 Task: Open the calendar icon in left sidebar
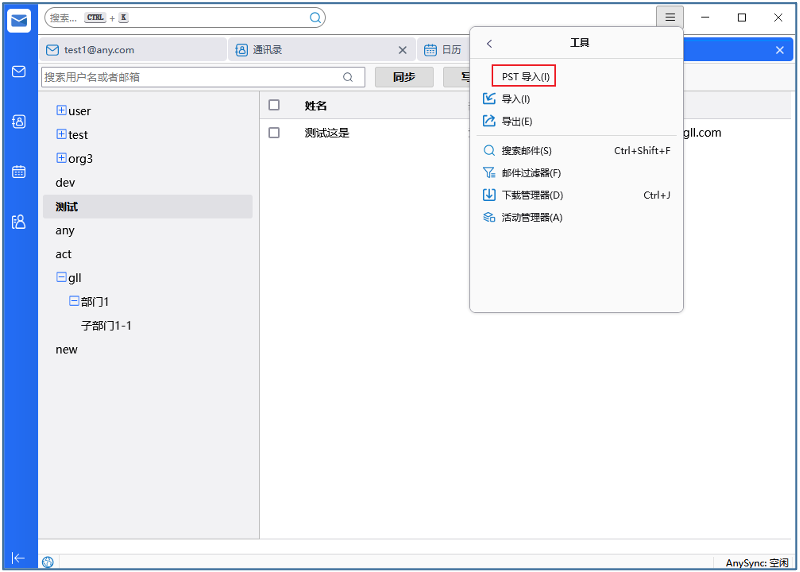[x=18, y=171]
